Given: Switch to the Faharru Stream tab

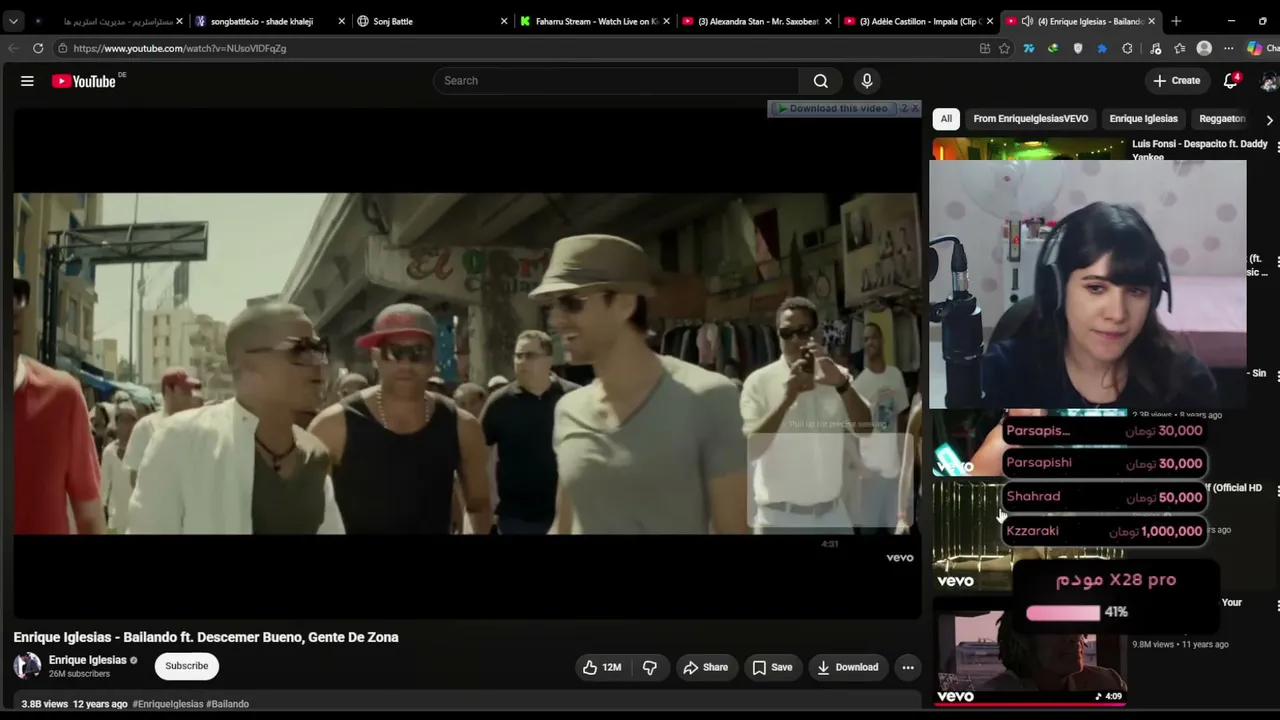Looking at the screenshot, I should 594,21.
